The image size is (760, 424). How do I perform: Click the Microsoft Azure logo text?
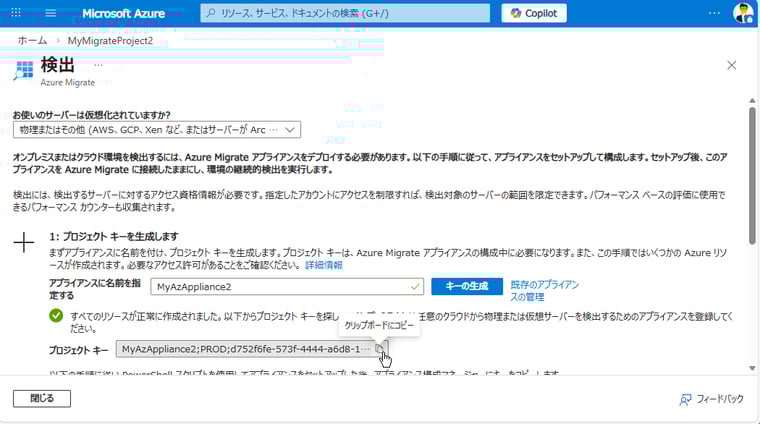[124, 14]
